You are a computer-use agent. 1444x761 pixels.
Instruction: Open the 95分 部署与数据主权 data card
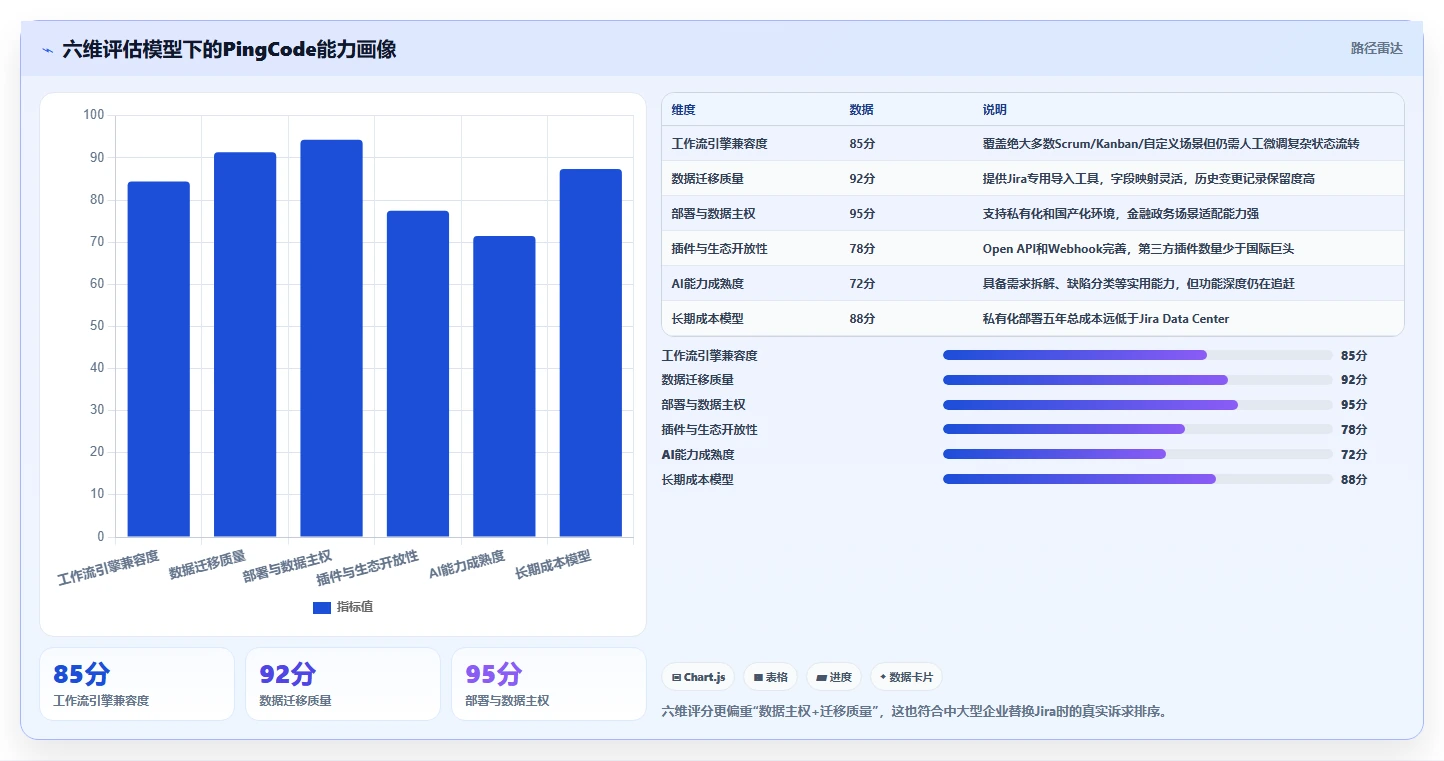coord(549,684)
